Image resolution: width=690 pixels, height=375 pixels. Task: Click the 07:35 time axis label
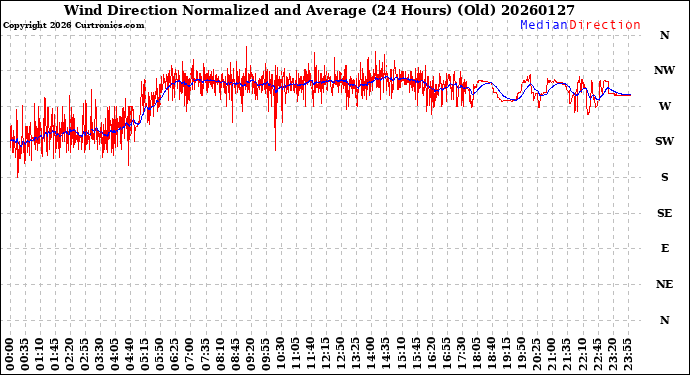tap(205, 355)
